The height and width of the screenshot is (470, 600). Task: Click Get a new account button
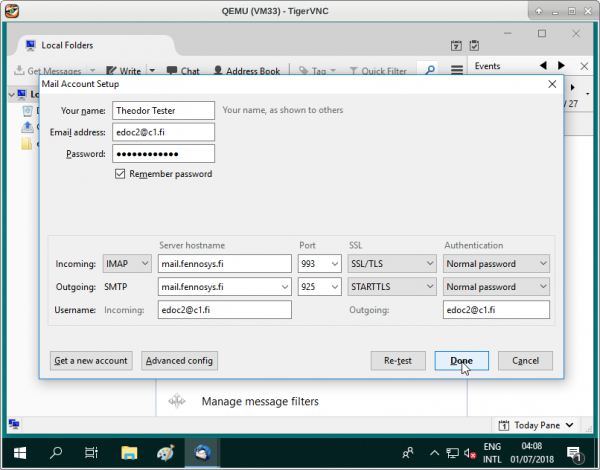[91, 361]
